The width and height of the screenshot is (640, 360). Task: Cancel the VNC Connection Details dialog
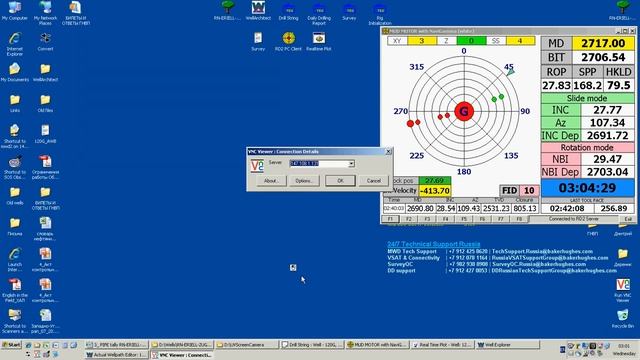(373, 181)
